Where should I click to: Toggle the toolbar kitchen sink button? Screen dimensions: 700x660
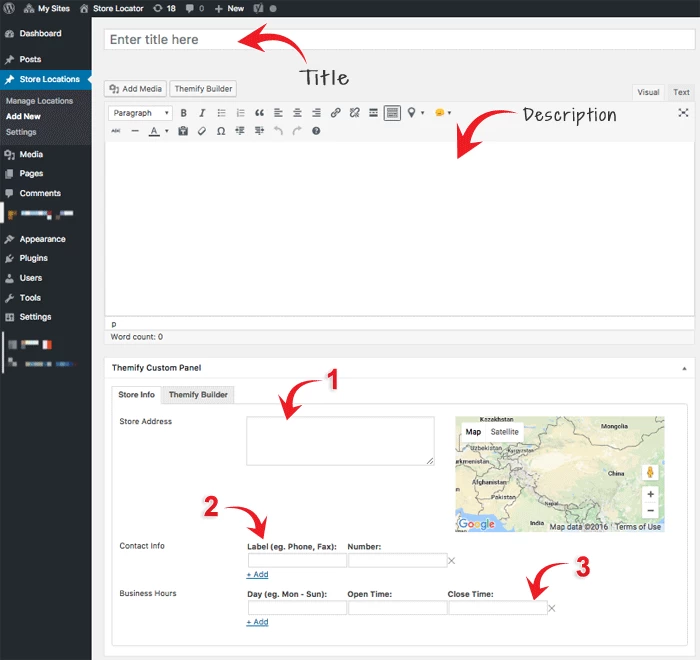click(x=392, y=113)
